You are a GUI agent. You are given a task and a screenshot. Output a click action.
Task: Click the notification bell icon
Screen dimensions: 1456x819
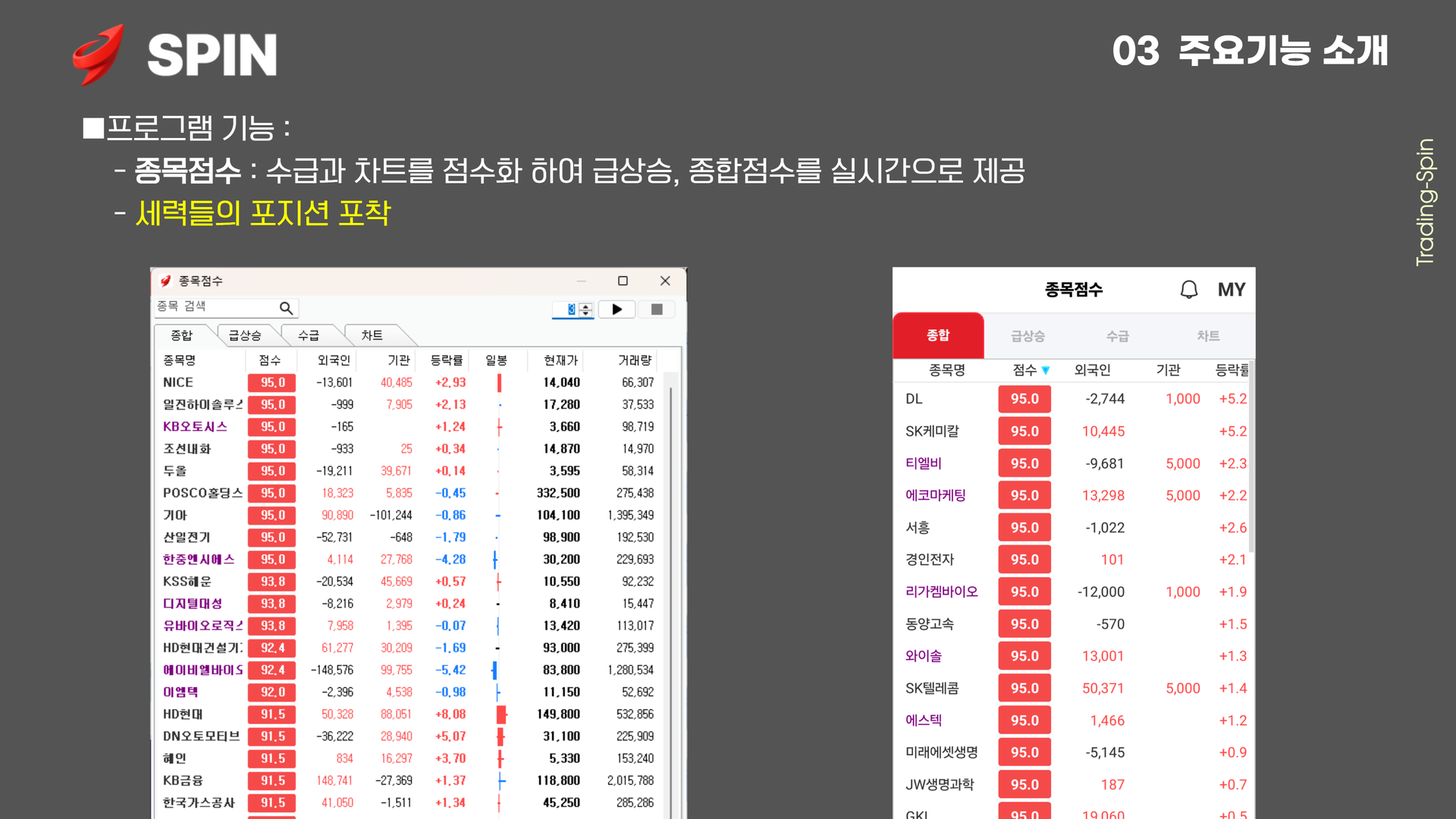[x=1188, y=290]
